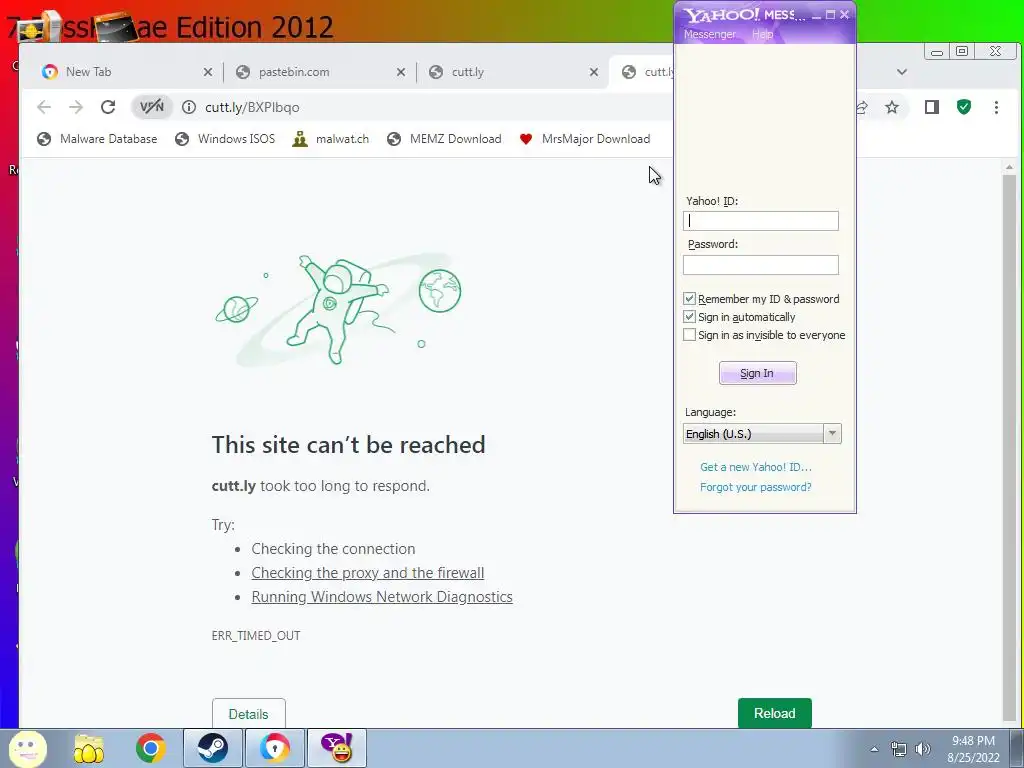Close the Yahoo Messenger window
This screenshot has height=768, width=1024.
coord(844,14)
